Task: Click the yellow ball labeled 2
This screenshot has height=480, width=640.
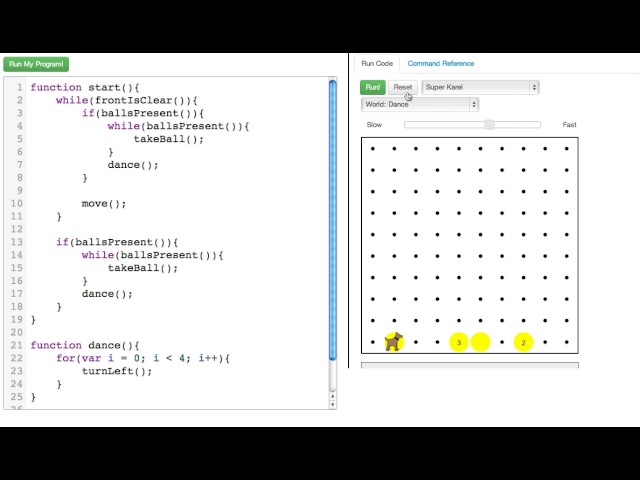Action: tap(523, 342)
